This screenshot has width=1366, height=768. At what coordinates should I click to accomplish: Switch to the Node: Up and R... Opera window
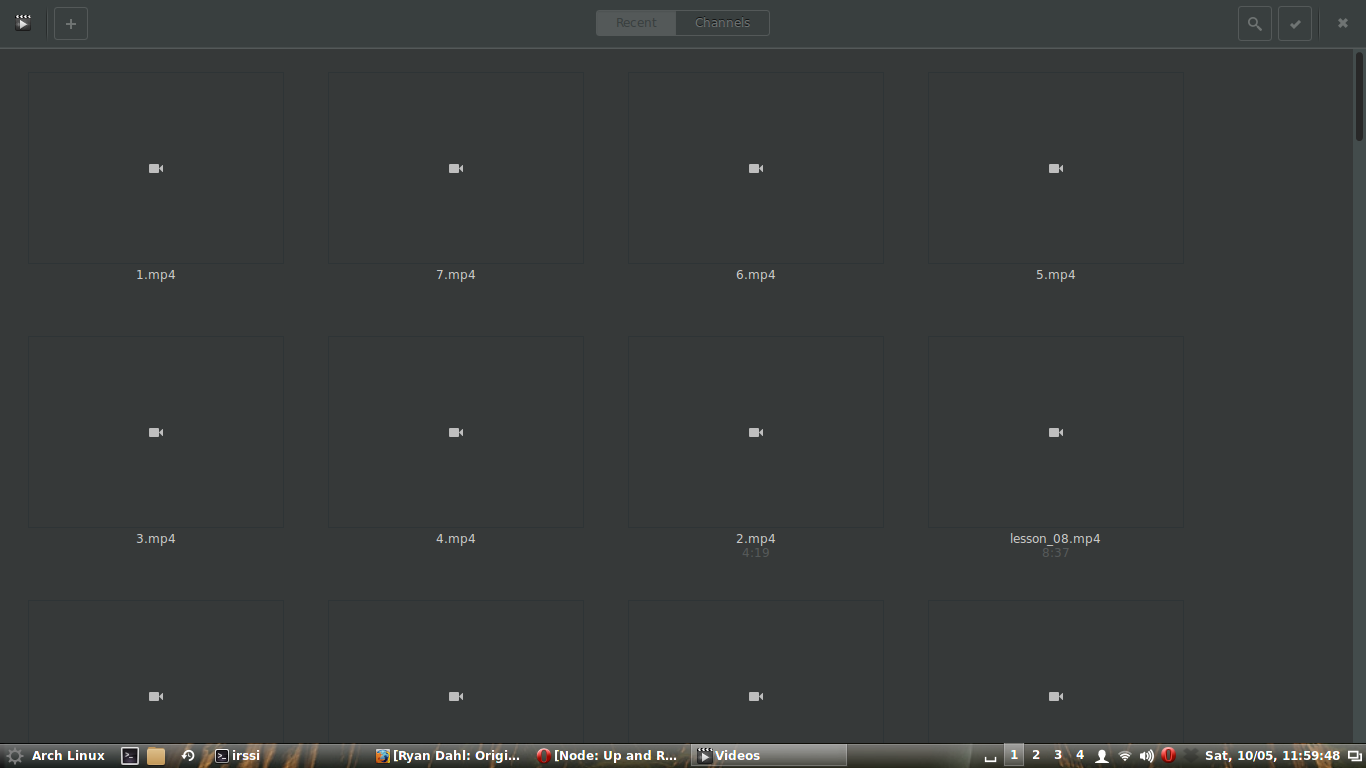[608, 756]
